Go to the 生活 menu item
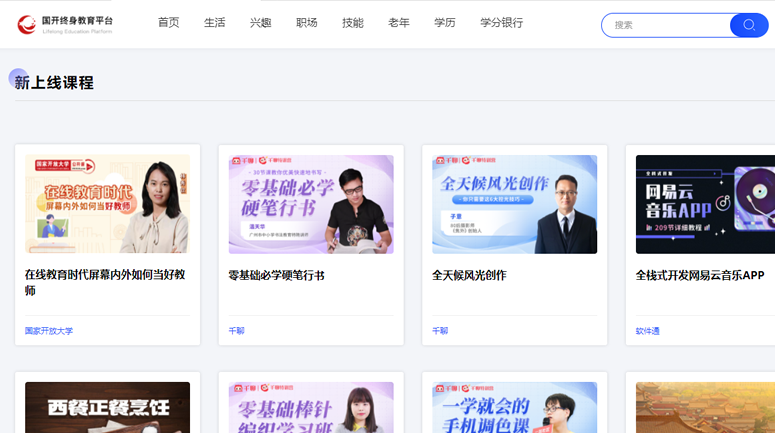 (214, 23)
